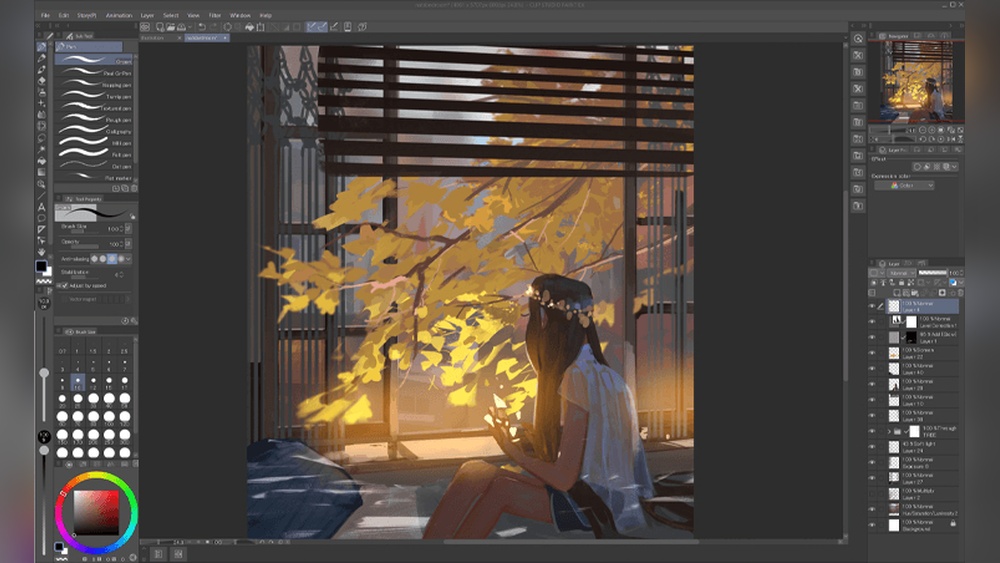The image size is (1000, 563).
Task: Click the Fill command bar icon
Action: [x=249, y=27]
